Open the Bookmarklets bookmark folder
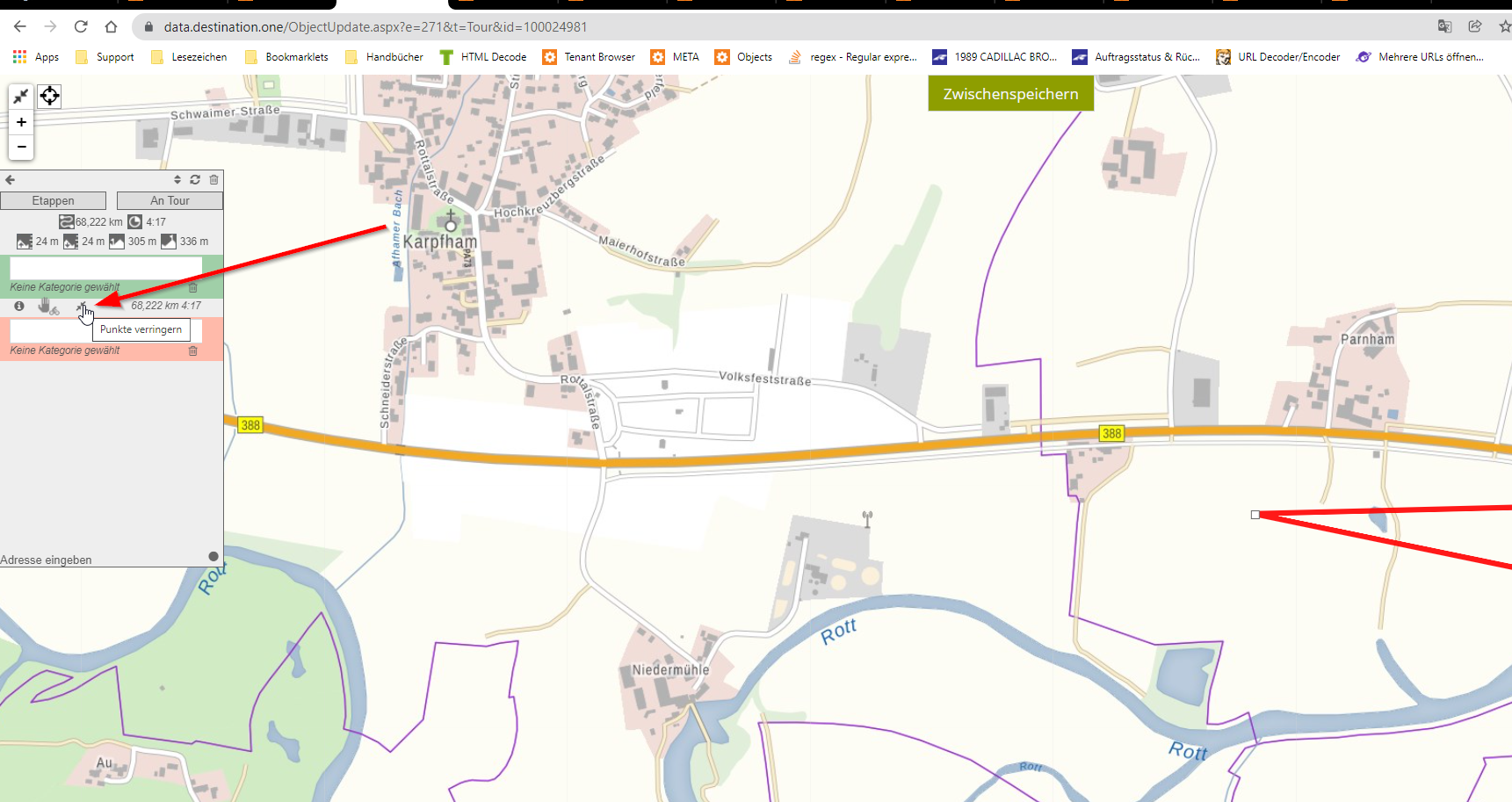Image resolution: width=1512 pixels, height=802 pixels. pos(286,57)
